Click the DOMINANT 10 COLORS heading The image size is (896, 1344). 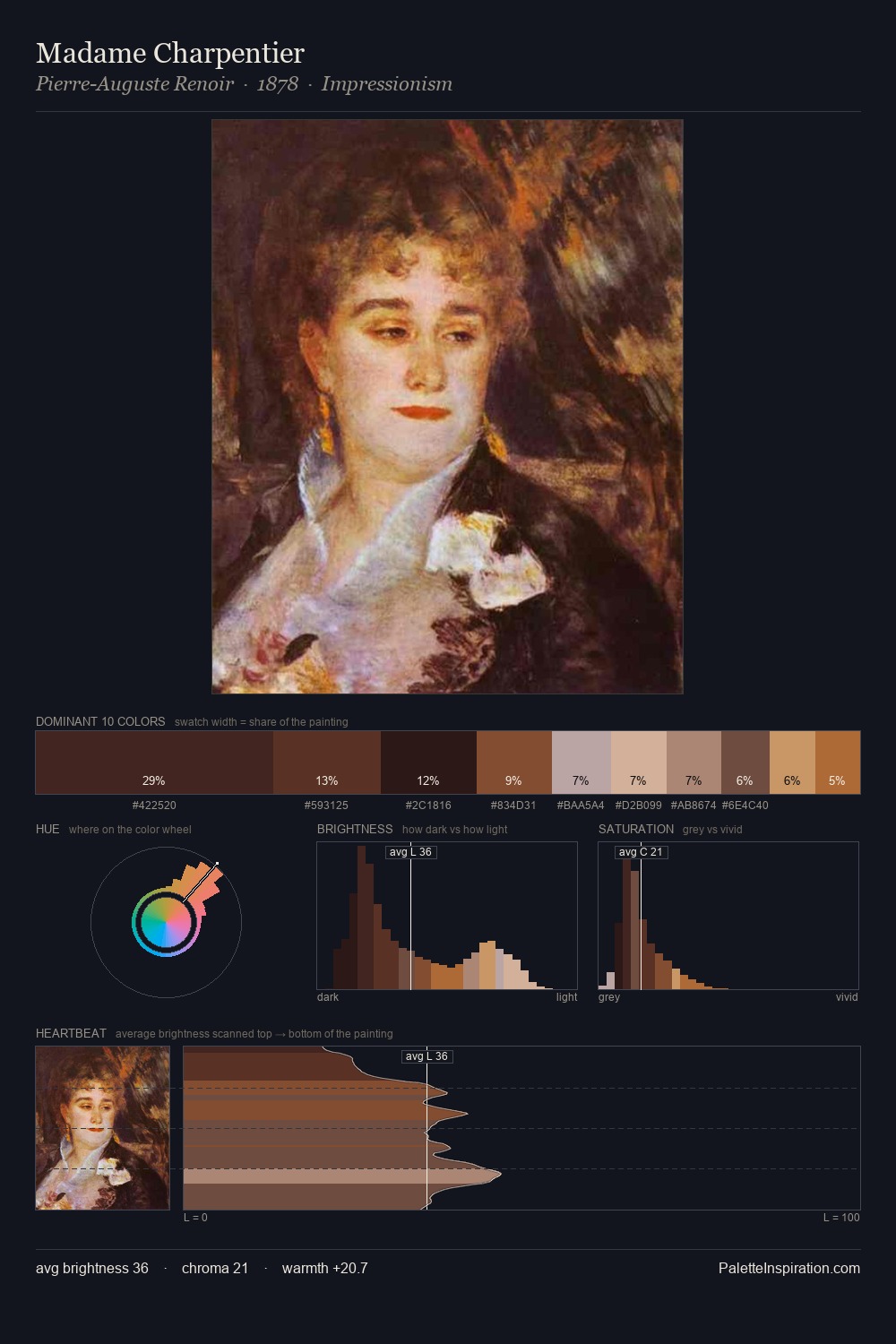(100, 721)
